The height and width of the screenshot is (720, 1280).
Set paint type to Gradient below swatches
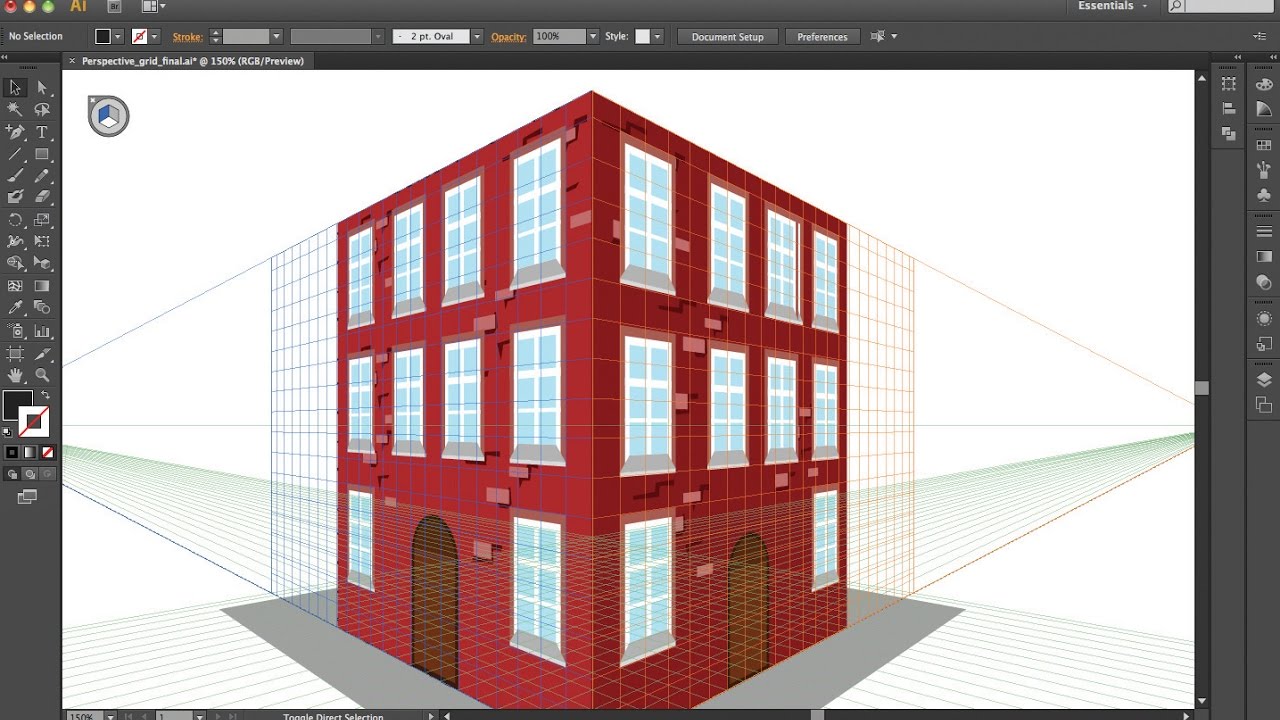click(30, 453)
